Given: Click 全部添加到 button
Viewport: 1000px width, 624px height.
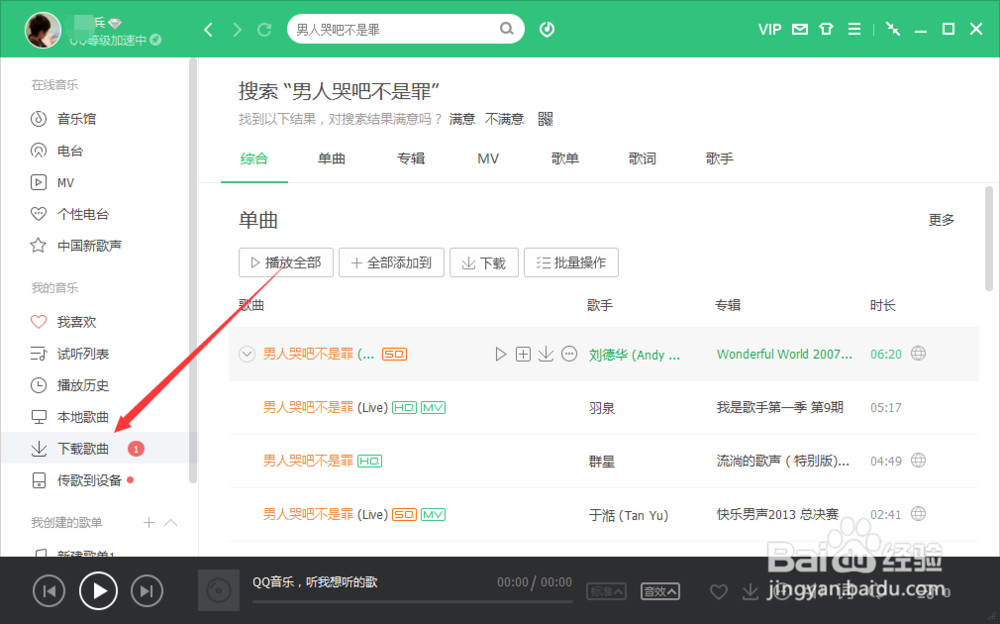Looking at the screenshot, I should [392, 263].
